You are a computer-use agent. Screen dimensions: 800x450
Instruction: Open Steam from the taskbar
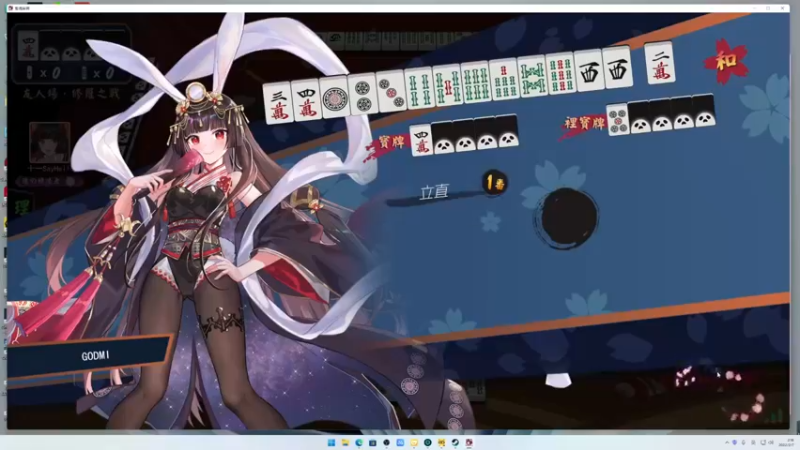click(x=455, y=442)
